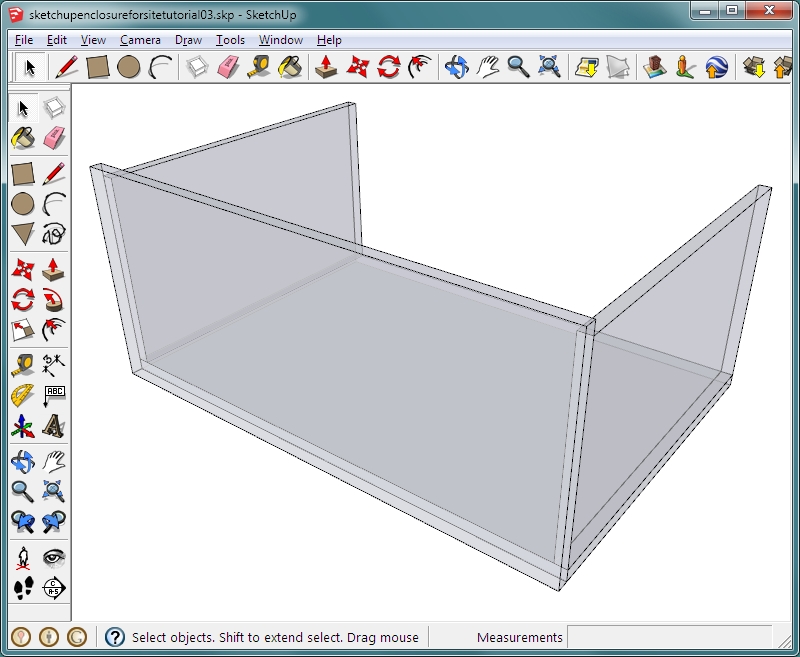Pick the 3D Text tool

(54, 426)
